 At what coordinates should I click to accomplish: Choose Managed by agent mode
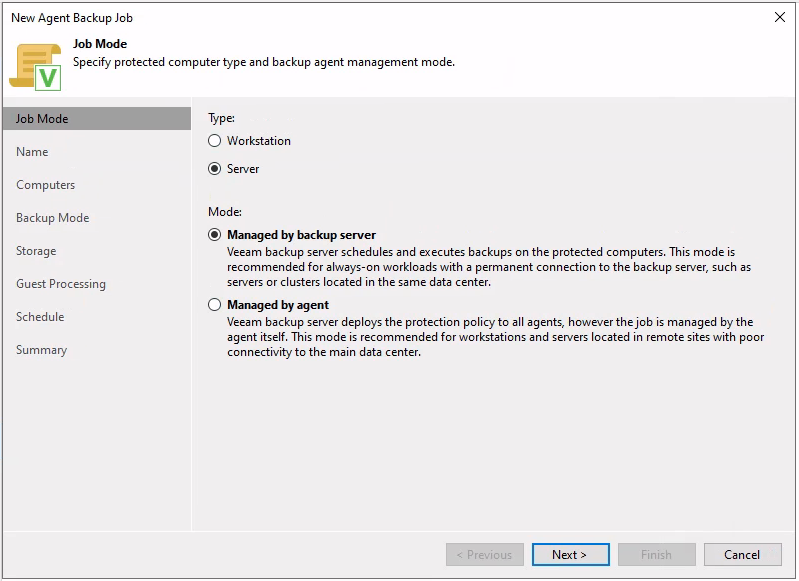point(215,305)
